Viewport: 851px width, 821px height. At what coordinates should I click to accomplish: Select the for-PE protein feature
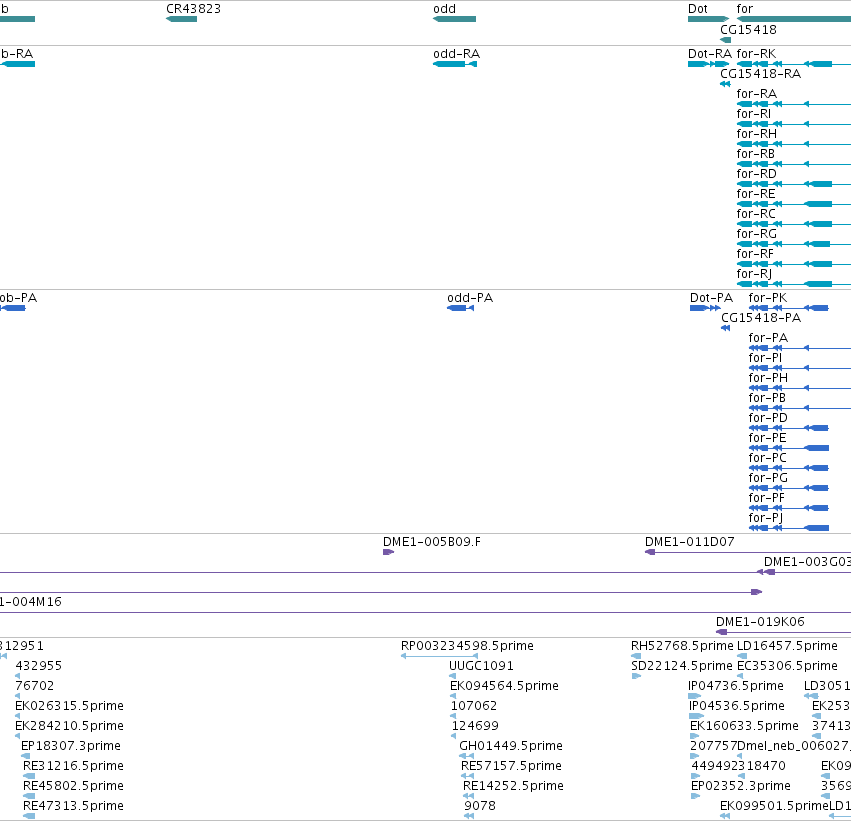789,448
